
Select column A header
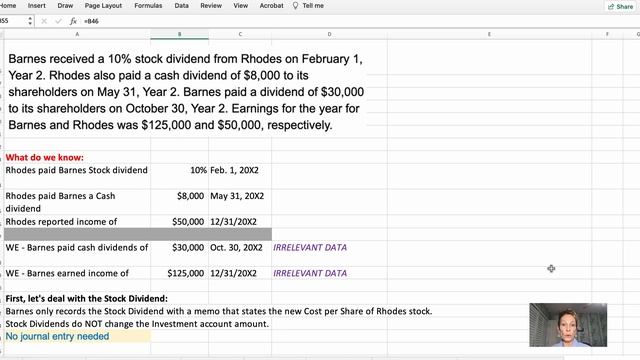(77, 35)
